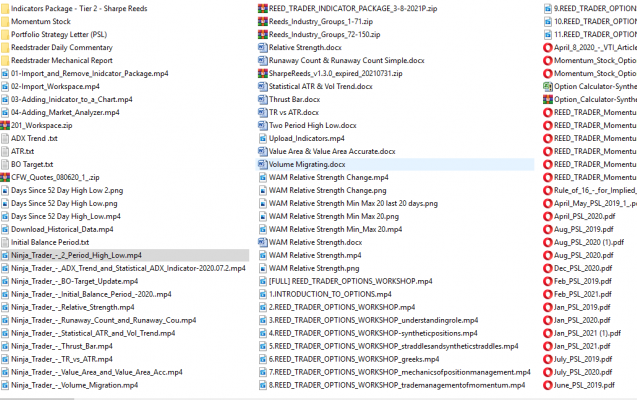This screenshot has height=400, width=637.
Task: Select 8.REED_TRADER_OPTIONS_WORKSHOP trademanagementofmomentum video
Action: tap(397, 385)
